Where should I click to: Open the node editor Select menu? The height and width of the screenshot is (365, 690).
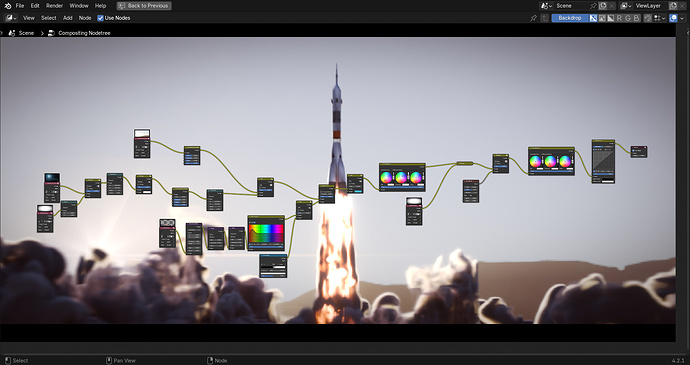(48, 18)
